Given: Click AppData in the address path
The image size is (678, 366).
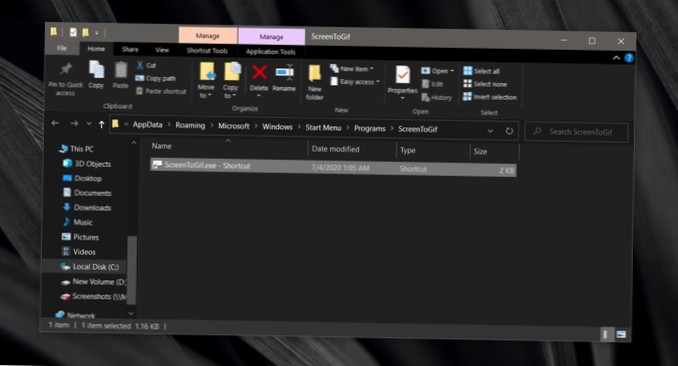Looking at the screenshot, I should tap(147, 125).
